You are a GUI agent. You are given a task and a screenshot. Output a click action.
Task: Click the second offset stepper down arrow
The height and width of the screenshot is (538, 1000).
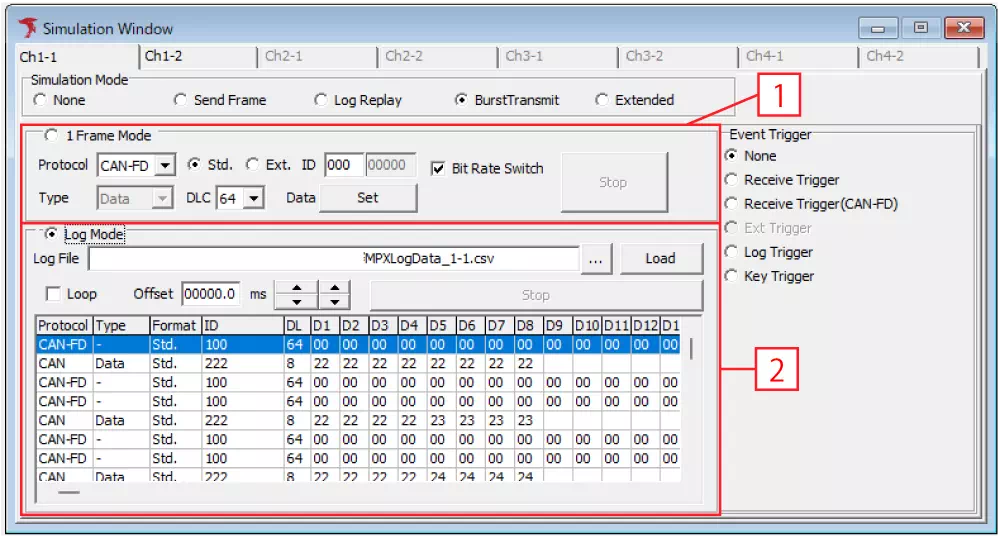pyautogui.click(x=335, y=302)
